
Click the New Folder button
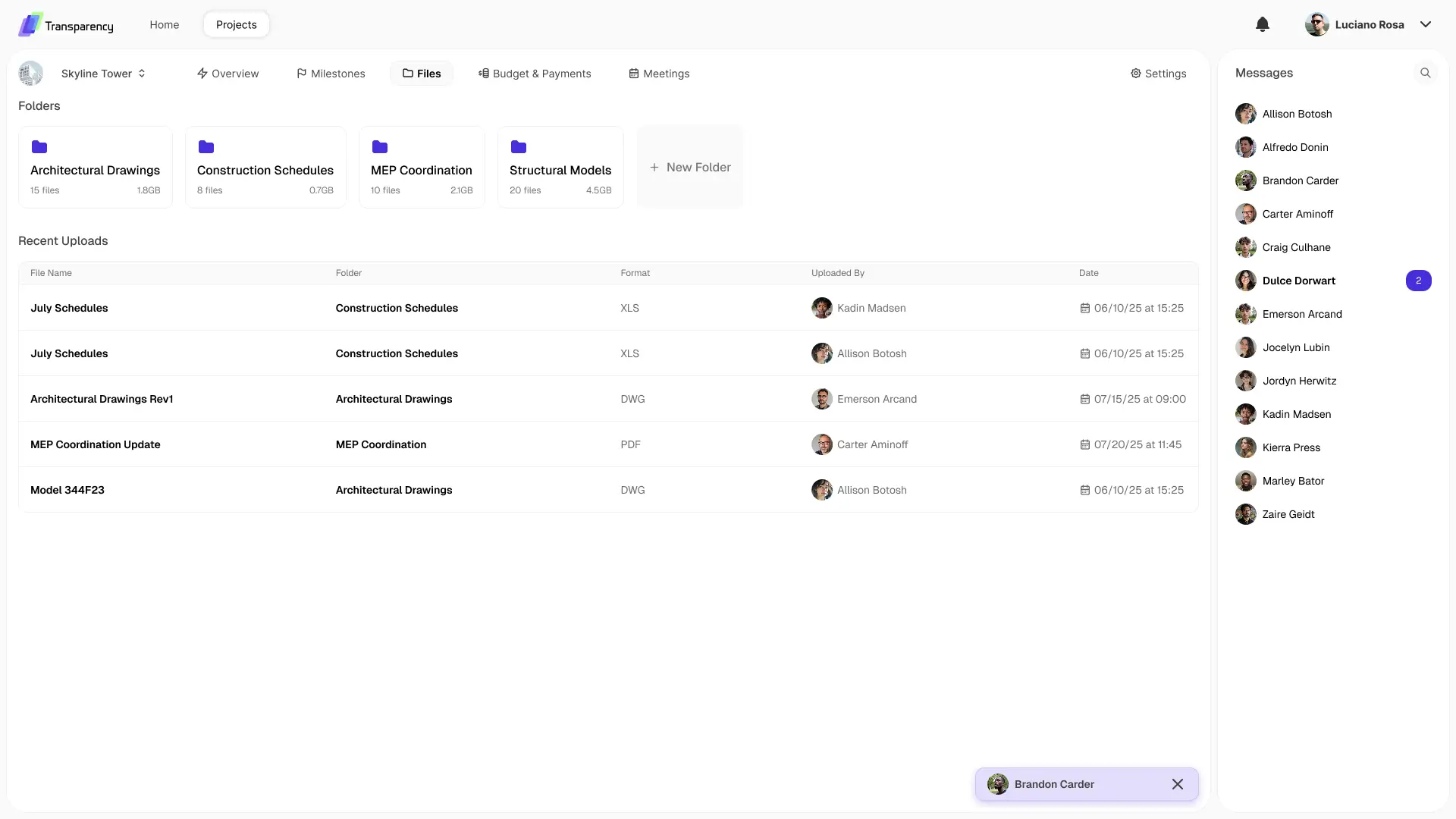689,167
